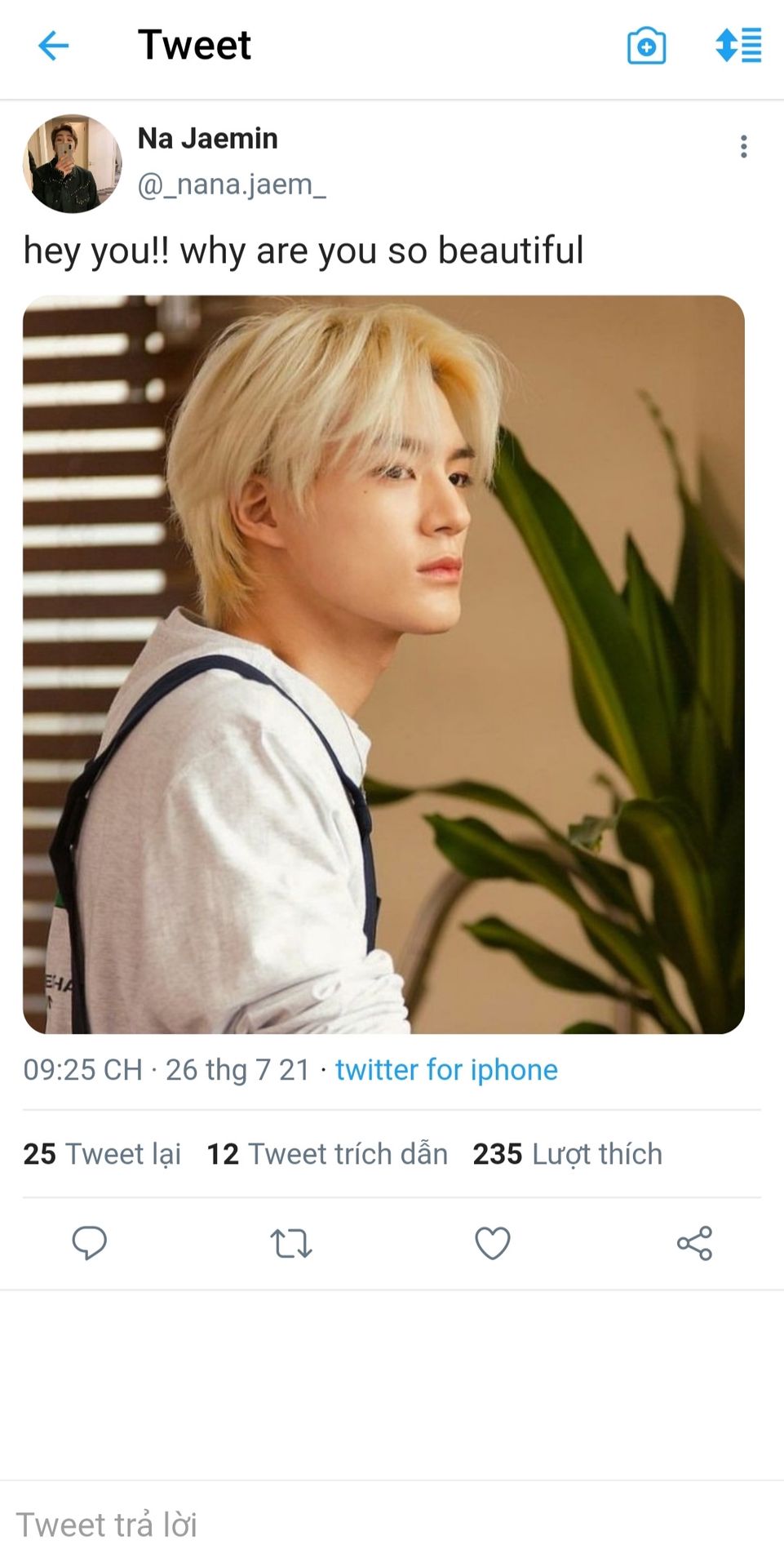The width and height of the screenshot is (784, 1567).
Task: Tap the reply speech bubble icon
Action: [89, 1243]
